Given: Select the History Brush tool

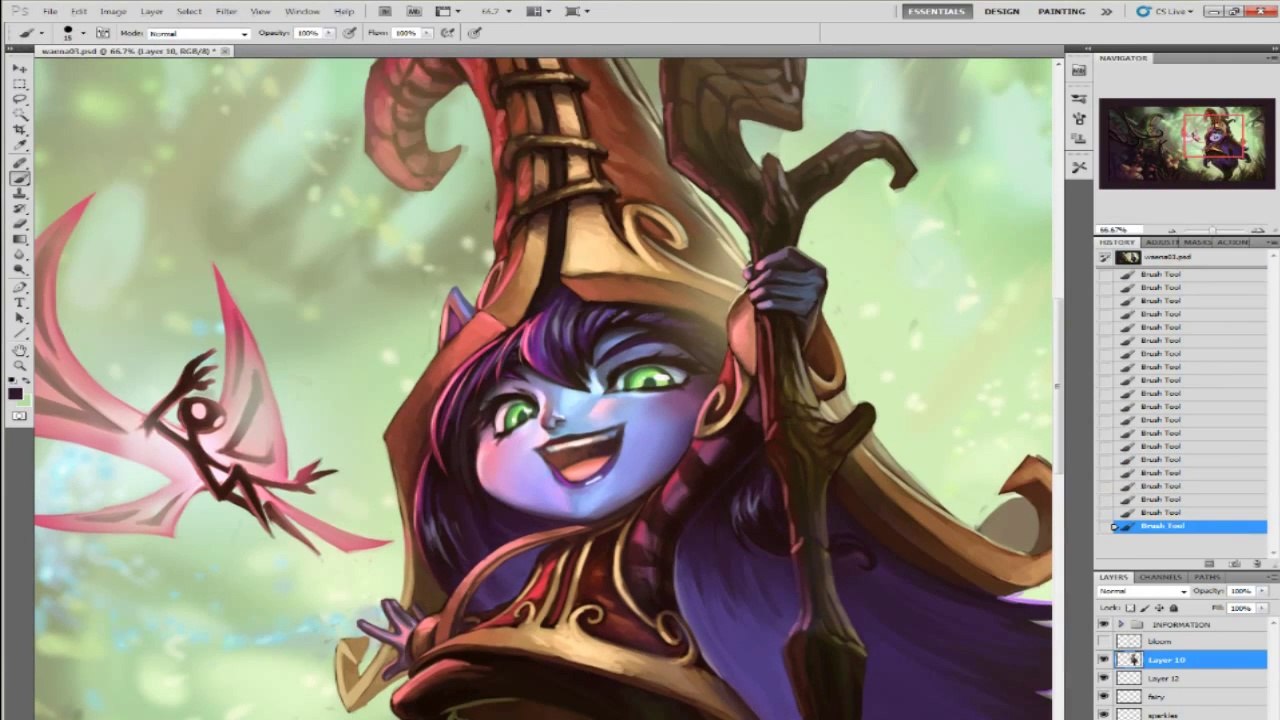Looking at the screenshot, I should 19,209.
